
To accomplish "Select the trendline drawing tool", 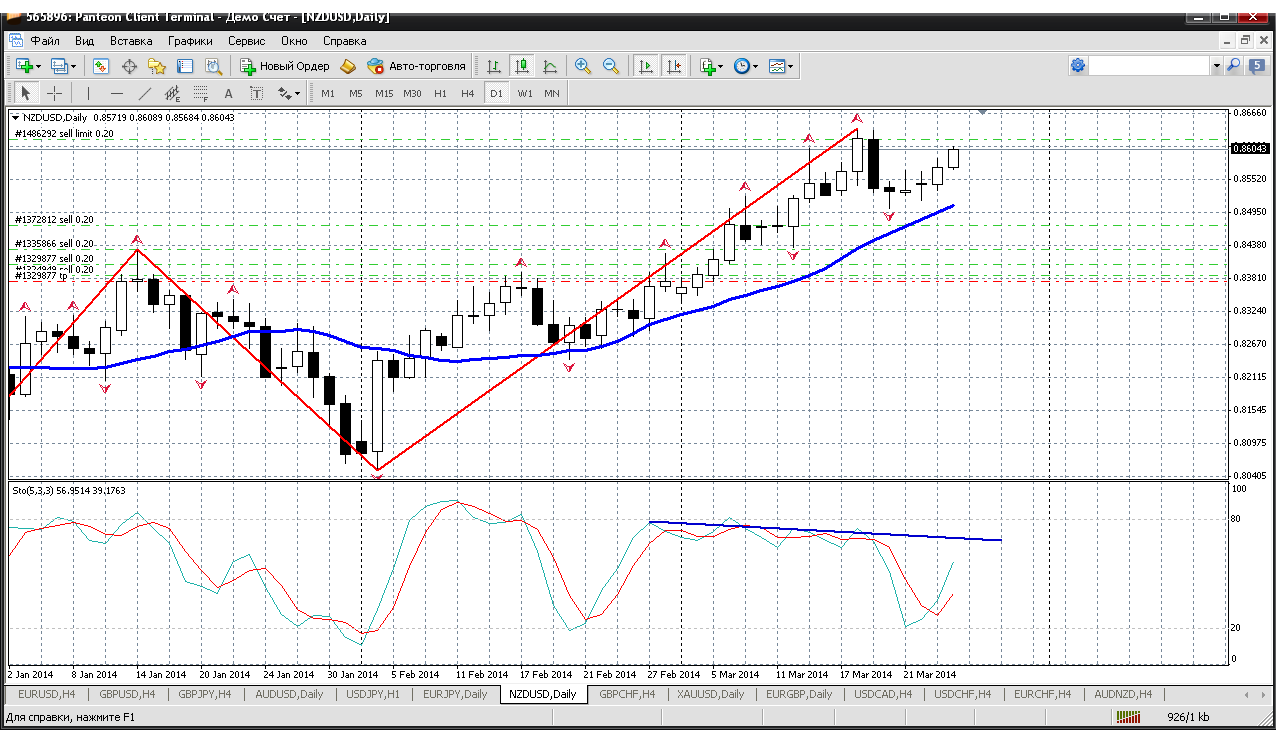I will [144, 93].
